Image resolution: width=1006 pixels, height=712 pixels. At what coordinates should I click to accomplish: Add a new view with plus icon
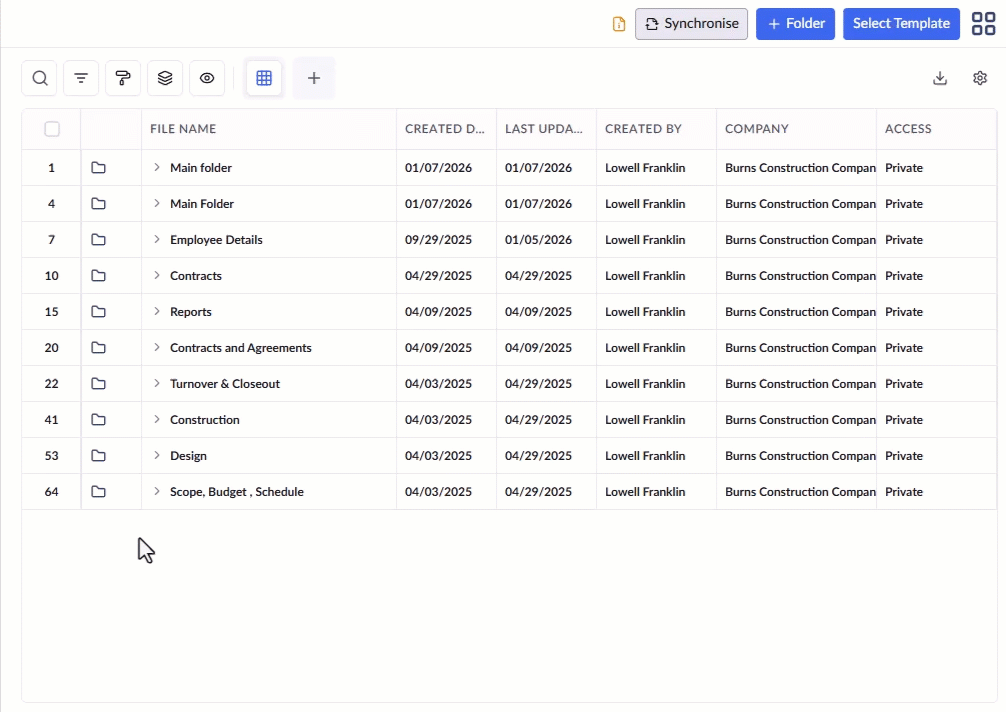pyautogui.click(x=314, y=78)
